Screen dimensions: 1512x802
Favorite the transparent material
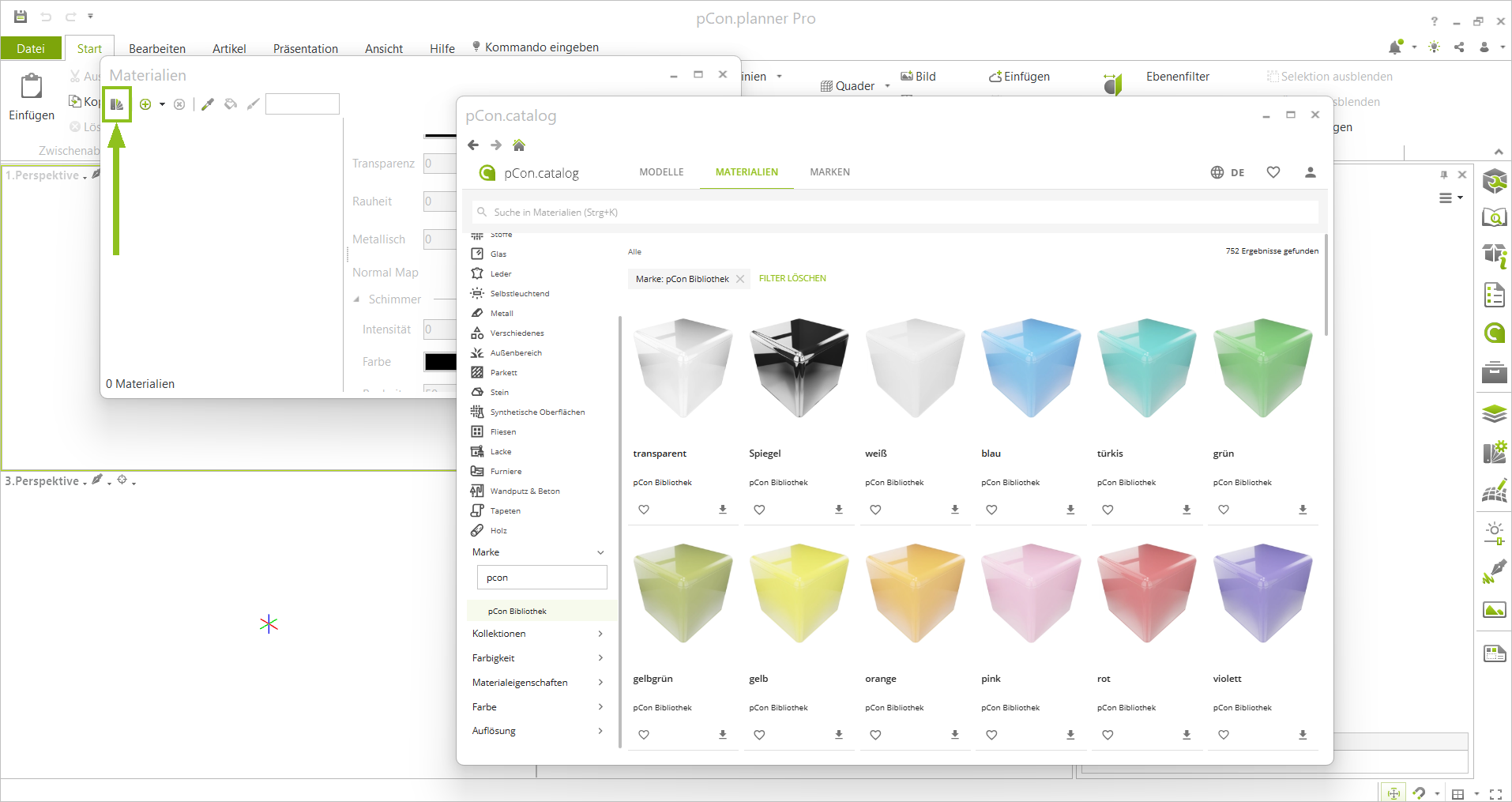click(x=644, y=510)
